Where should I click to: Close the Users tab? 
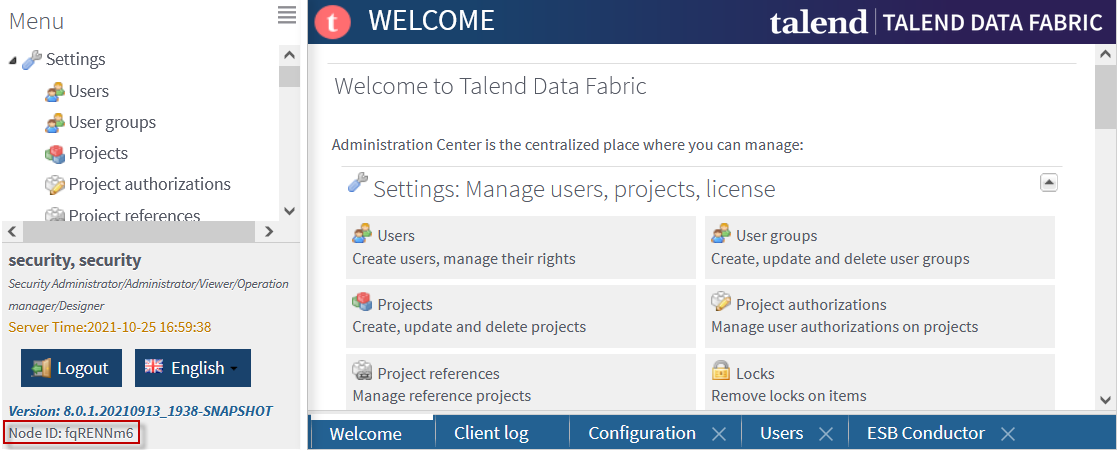pos(825,434)
